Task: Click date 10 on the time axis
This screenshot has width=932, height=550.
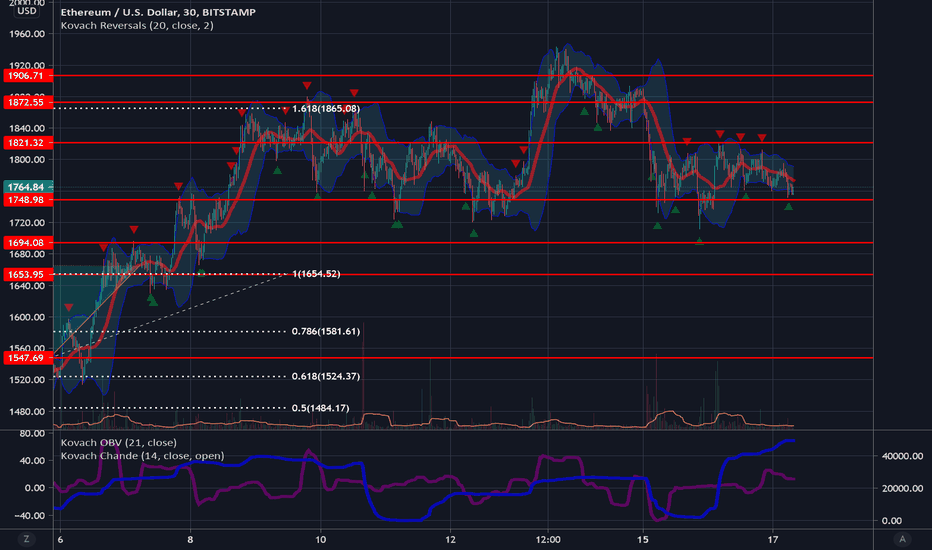Action: pos(320,540)
